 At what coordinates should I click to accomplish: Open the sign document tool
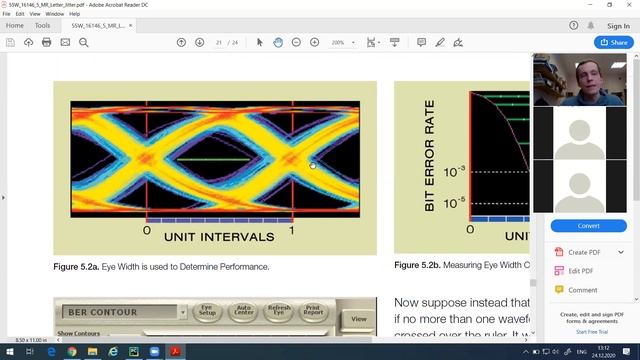[x=458, y=42]
